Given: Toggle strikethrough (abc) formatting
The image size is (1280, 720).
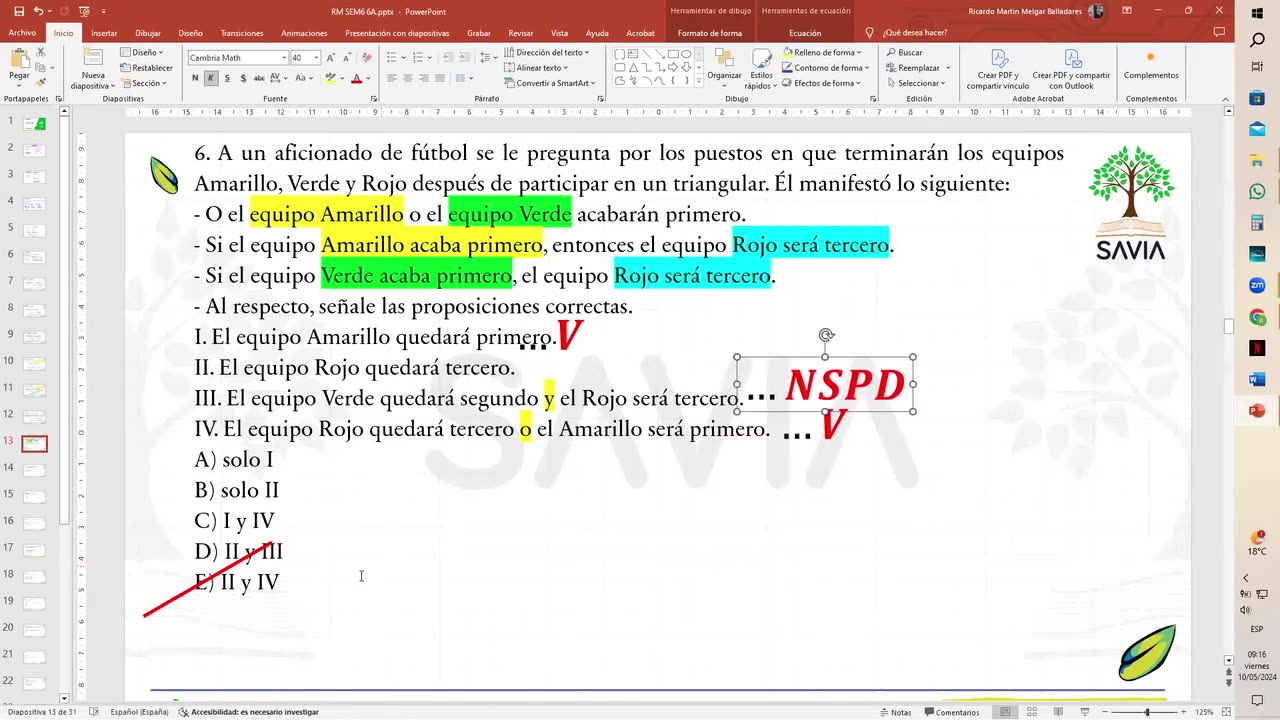Looking at the screenshot, I should coord(260,78).
